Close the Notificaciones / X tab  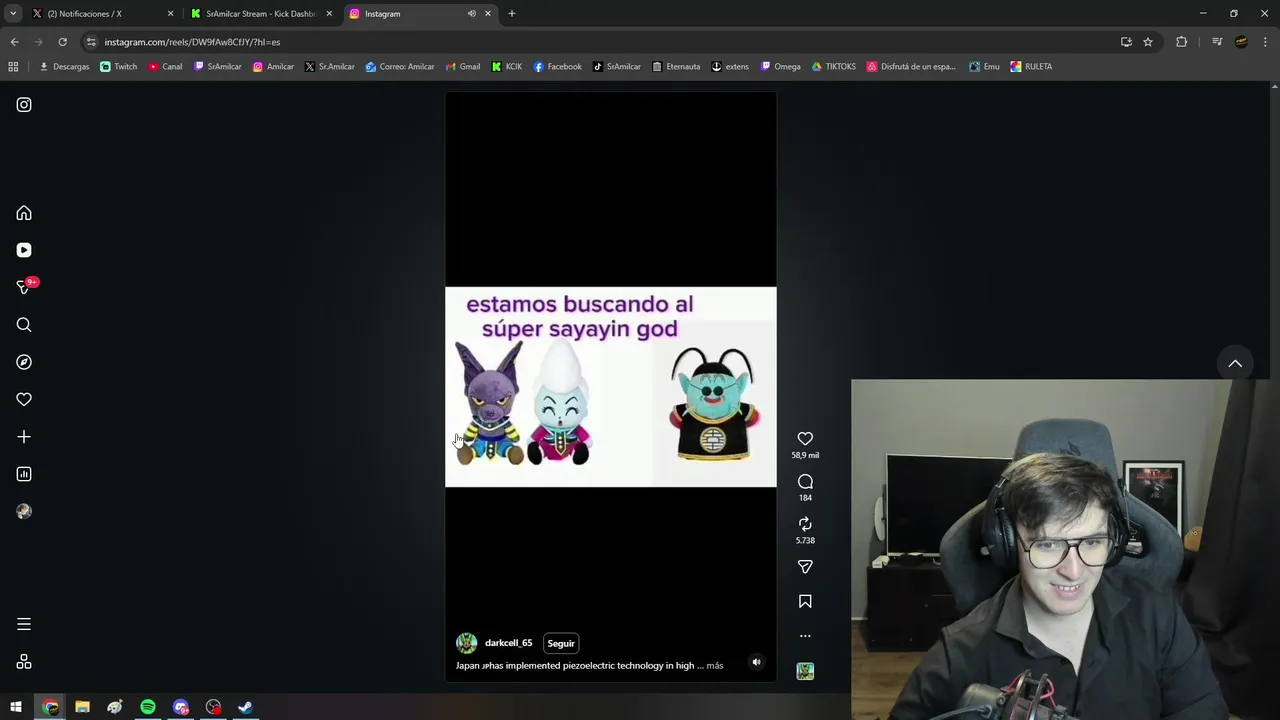(x=170, y=14)
